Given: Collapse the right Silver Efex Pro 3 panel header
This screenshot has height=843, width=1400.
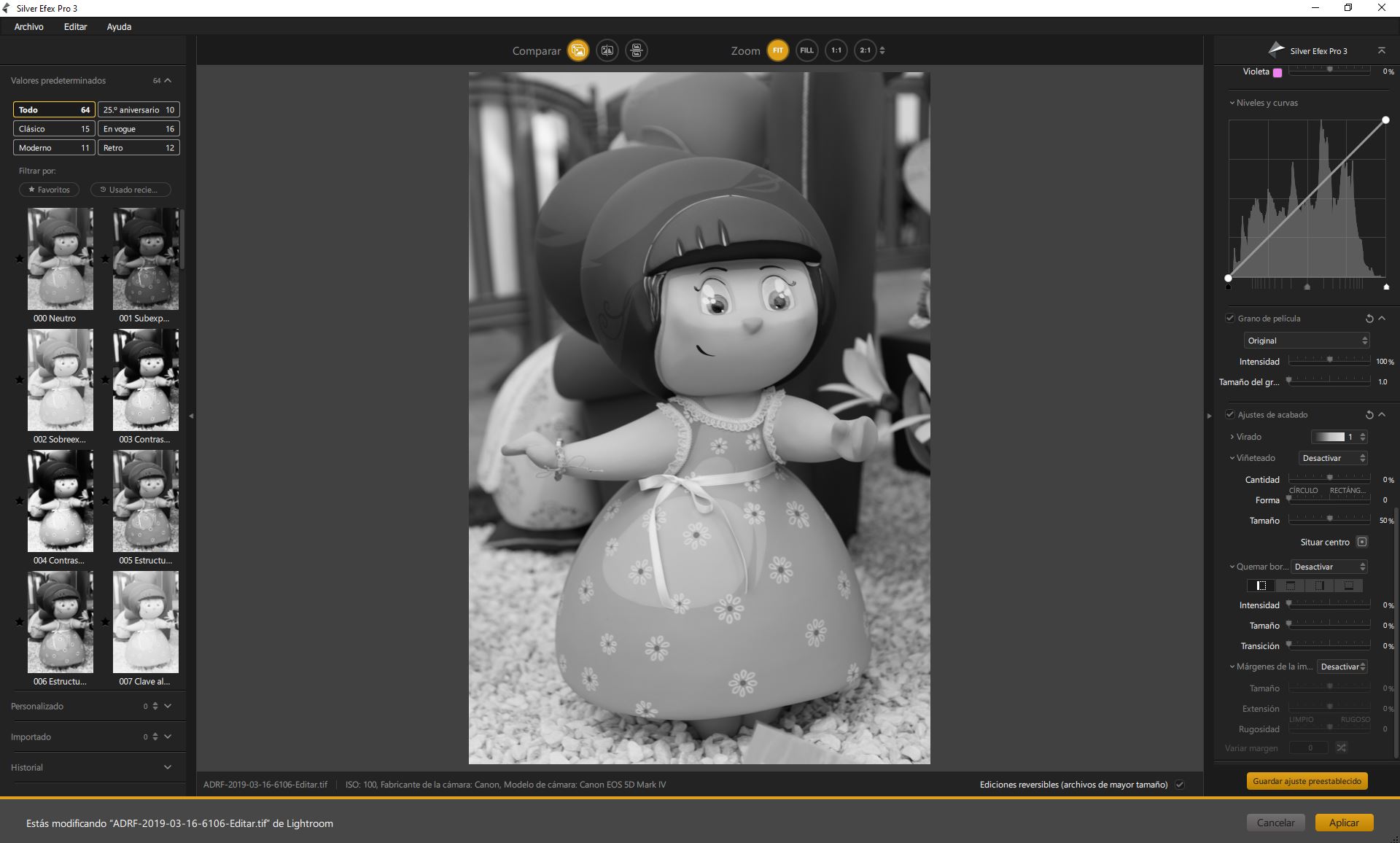Looking at the screenshot, I should point(1381,50).
